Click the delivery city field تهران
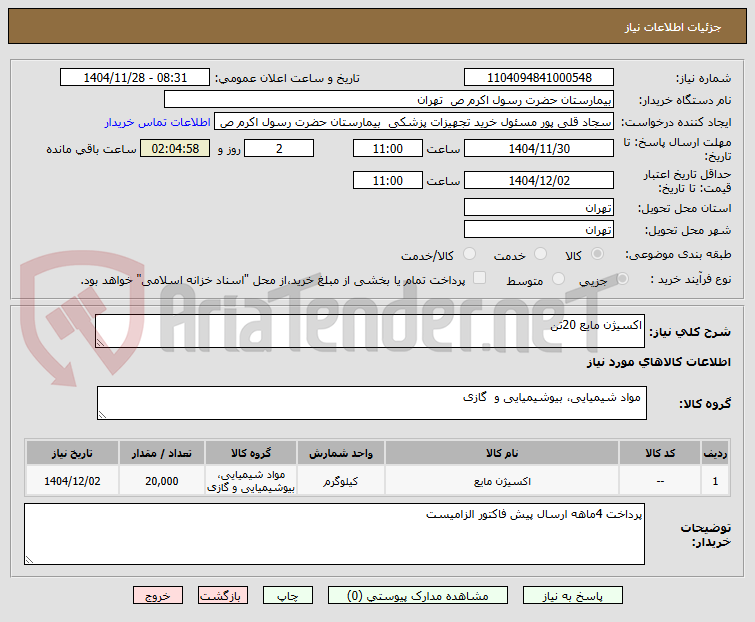Image resolution: width=755 pixels, height=622 pixels. pyautogui.click(x=539, y=229)
